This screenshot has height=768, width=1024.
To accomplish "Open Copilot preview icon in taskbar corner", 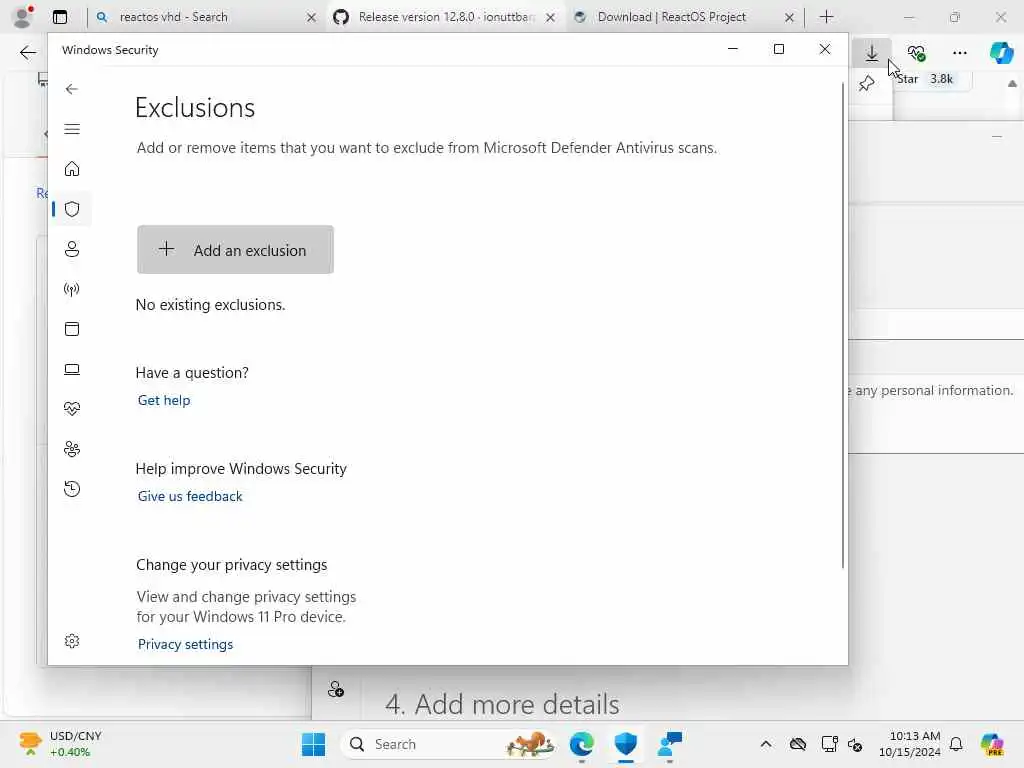I will click(x=992, y=744).
